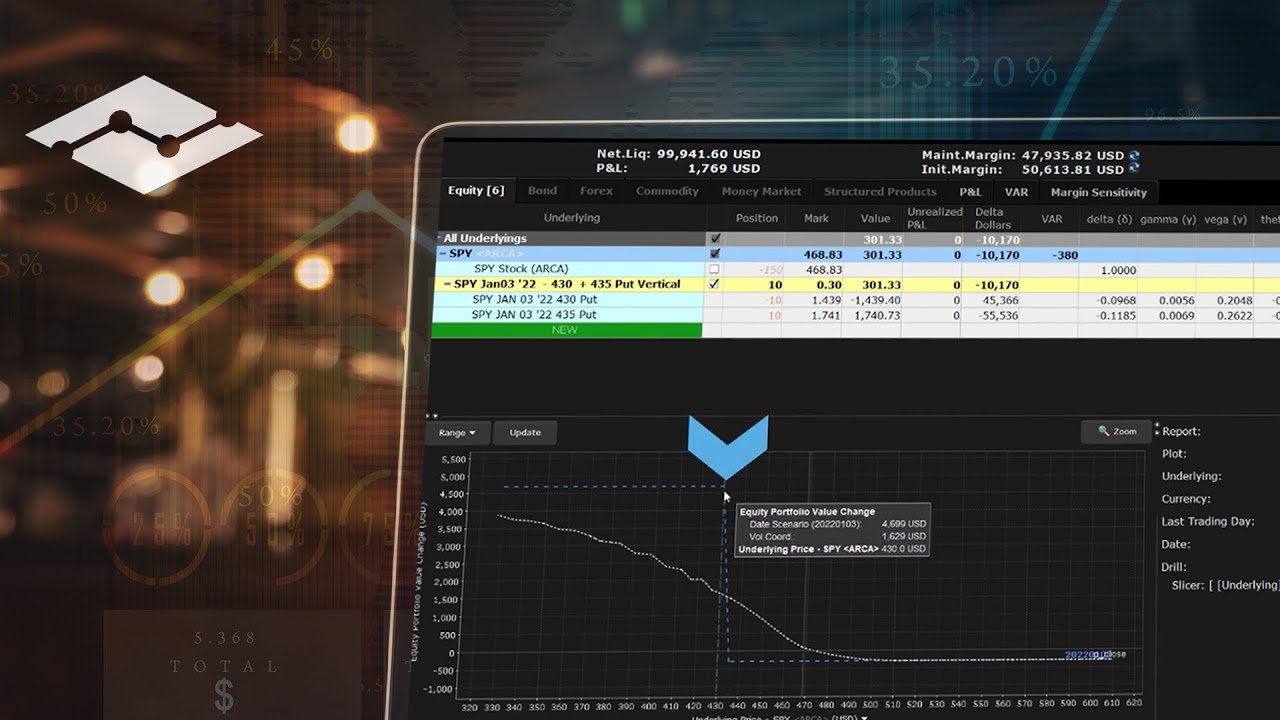The image size is (1280, 720).
Task: Click the Update button
Action: click(525, 433)
